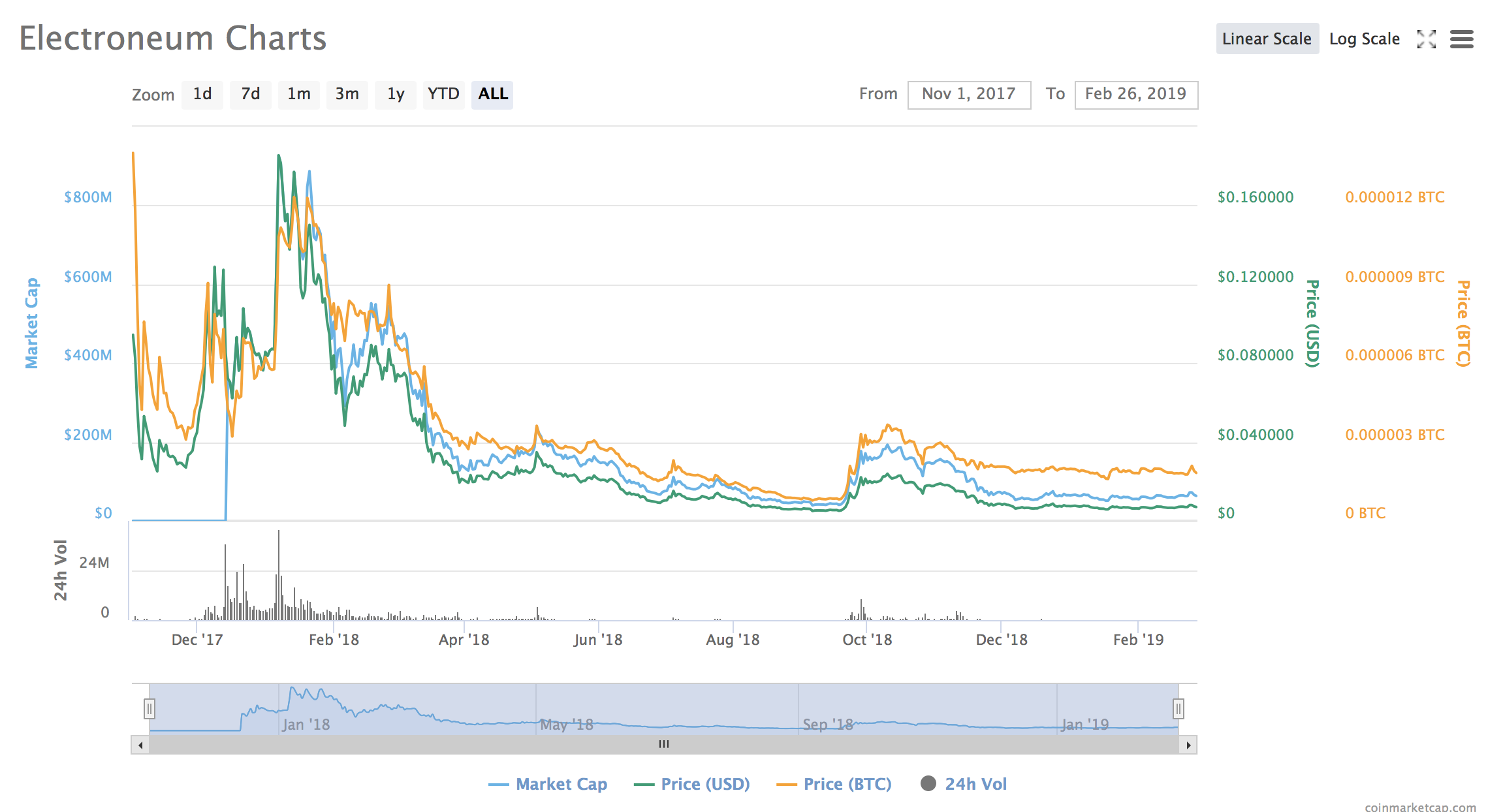Select the YTD zoom option
1486x812 pixels.
443,95
